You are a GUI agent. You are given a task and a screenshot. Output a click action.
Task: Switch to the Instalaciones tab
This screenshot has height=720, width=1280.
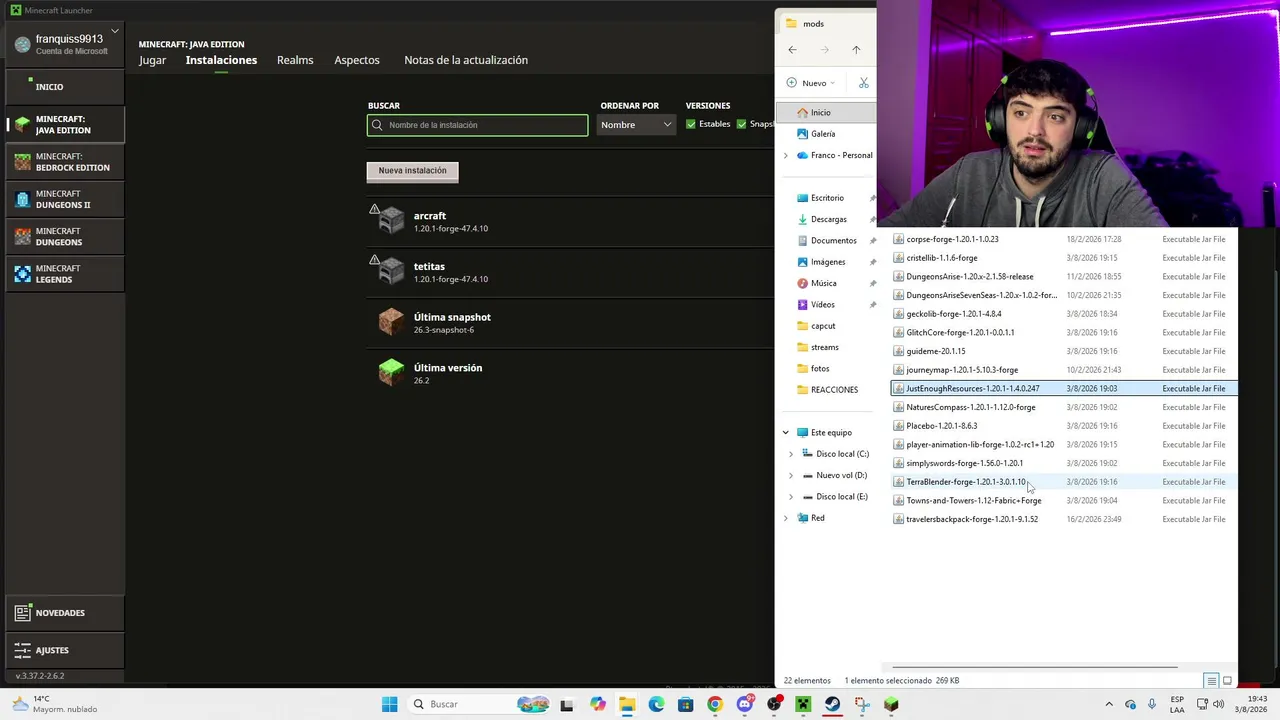(x=221, y=60)
